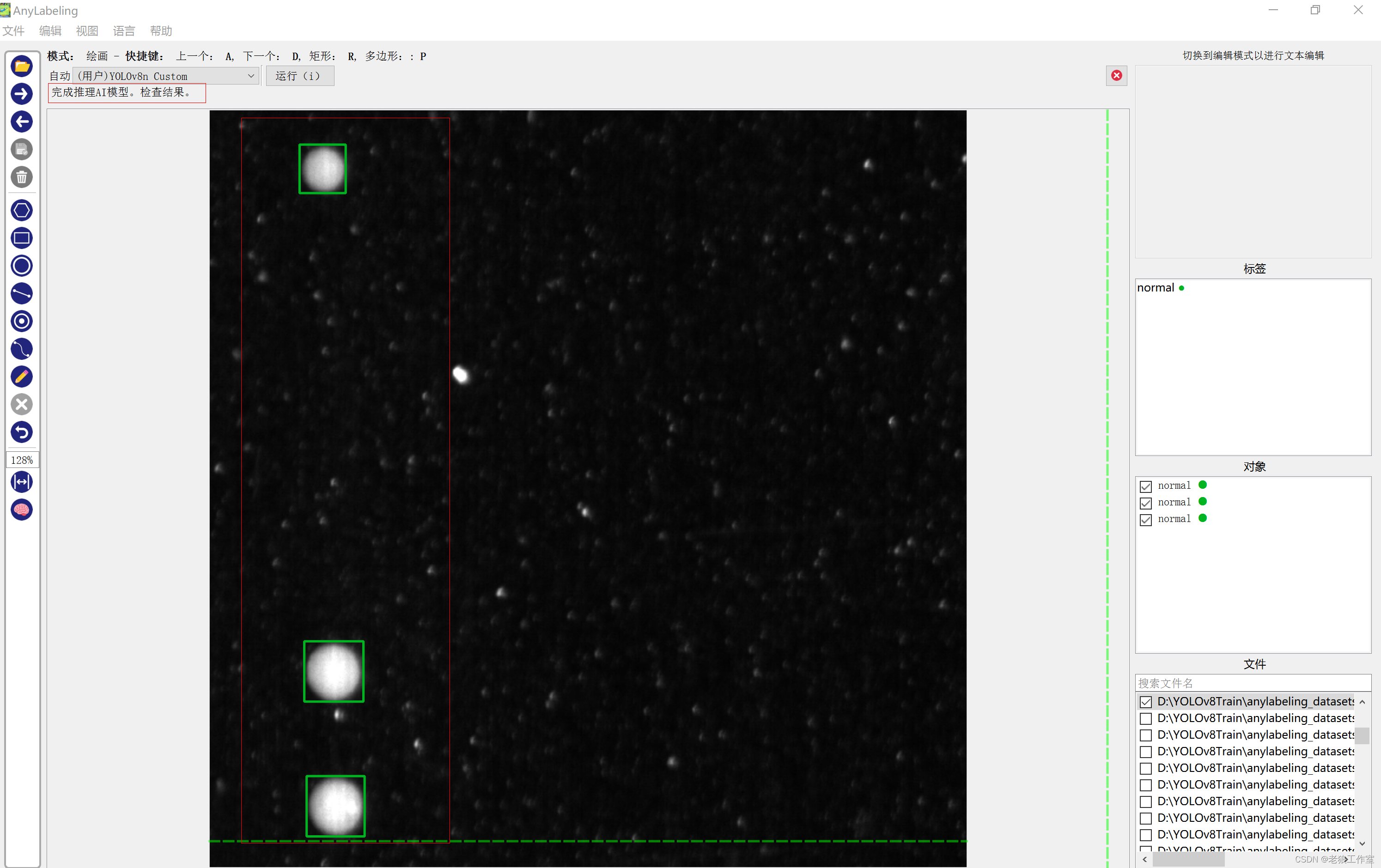Uncheck the third normal object checkbox
Viewport: 1381px width, 868px height.
coord(1145,519)
